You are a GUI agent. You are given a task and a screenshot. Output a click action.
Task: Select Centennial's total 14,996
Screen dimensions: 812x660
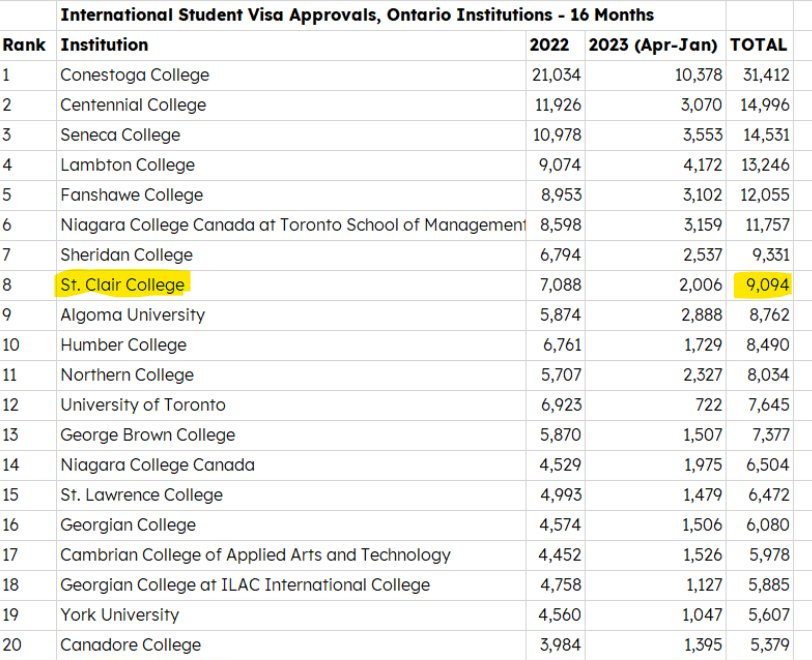pyautogui.click(x=759, y=105)
